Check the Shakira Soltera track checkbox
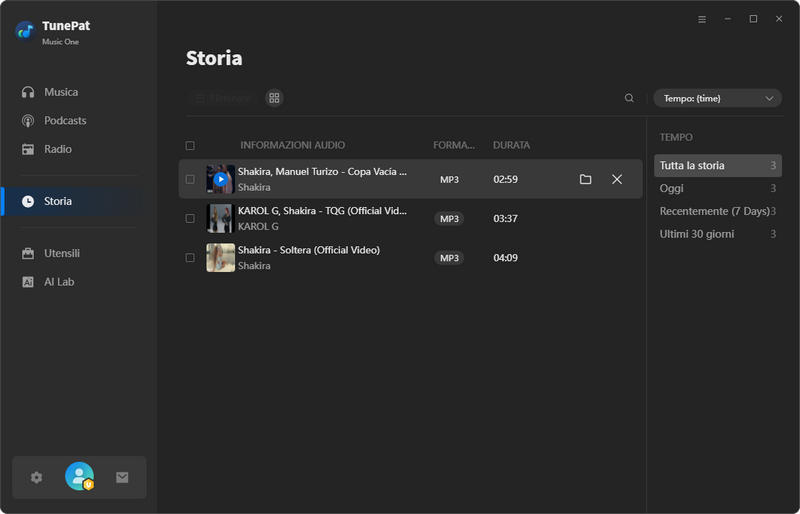800x514 pixels. coord(190,258)
